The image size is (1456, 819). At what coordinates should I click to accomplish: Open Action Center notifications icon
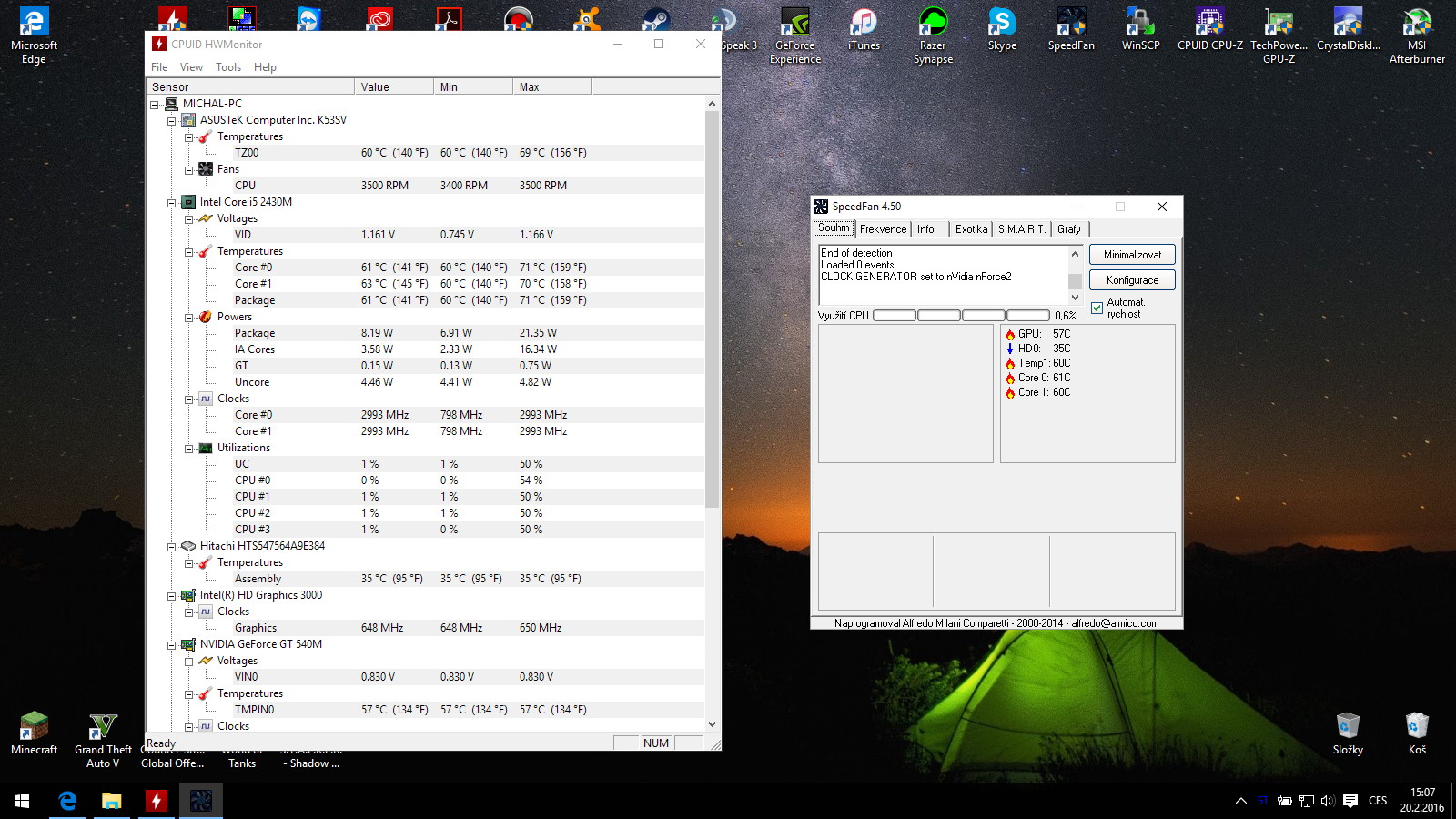[1350, 801]
